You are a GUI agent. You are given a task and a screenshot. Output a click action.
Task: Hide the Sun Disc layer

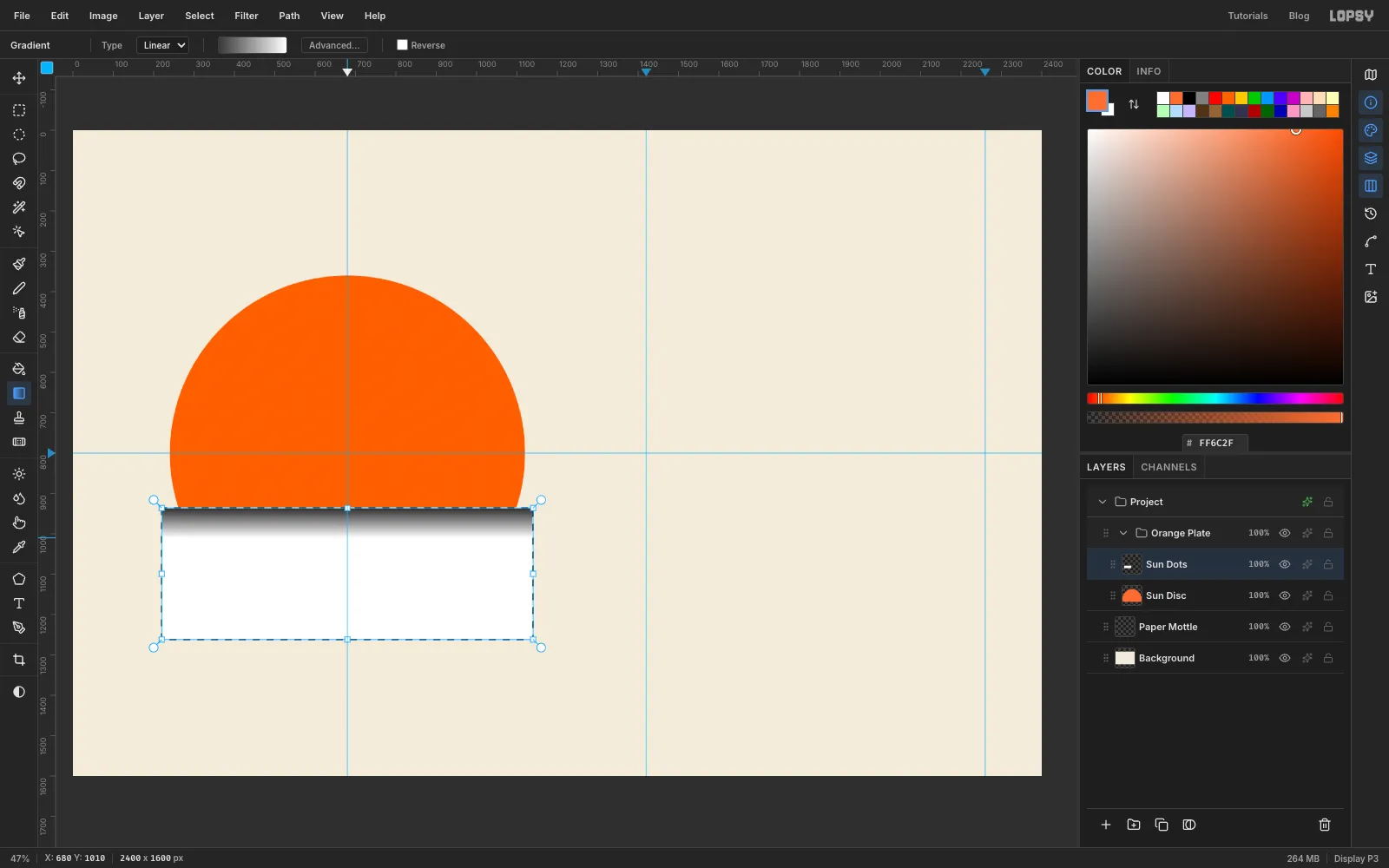click(x=1285, y=595)
